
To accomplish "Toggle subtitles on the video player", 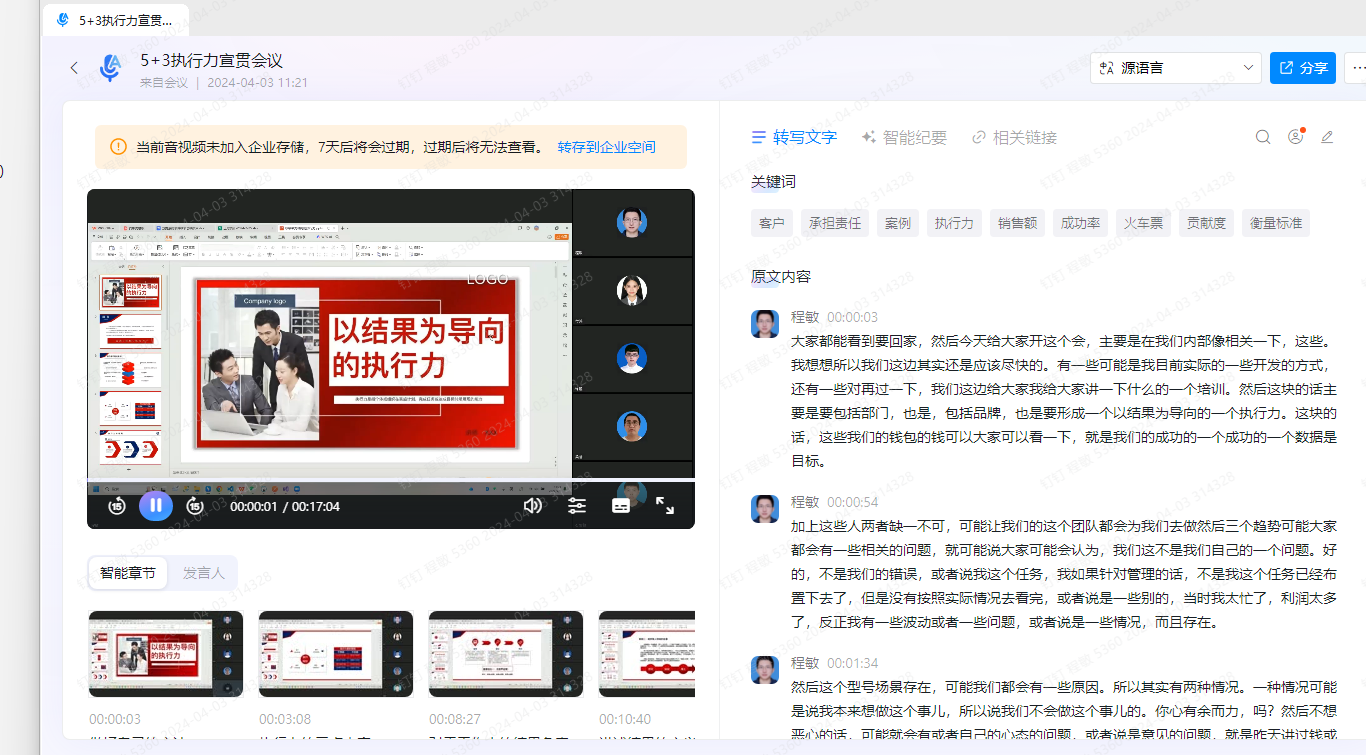I will (621, 506).
